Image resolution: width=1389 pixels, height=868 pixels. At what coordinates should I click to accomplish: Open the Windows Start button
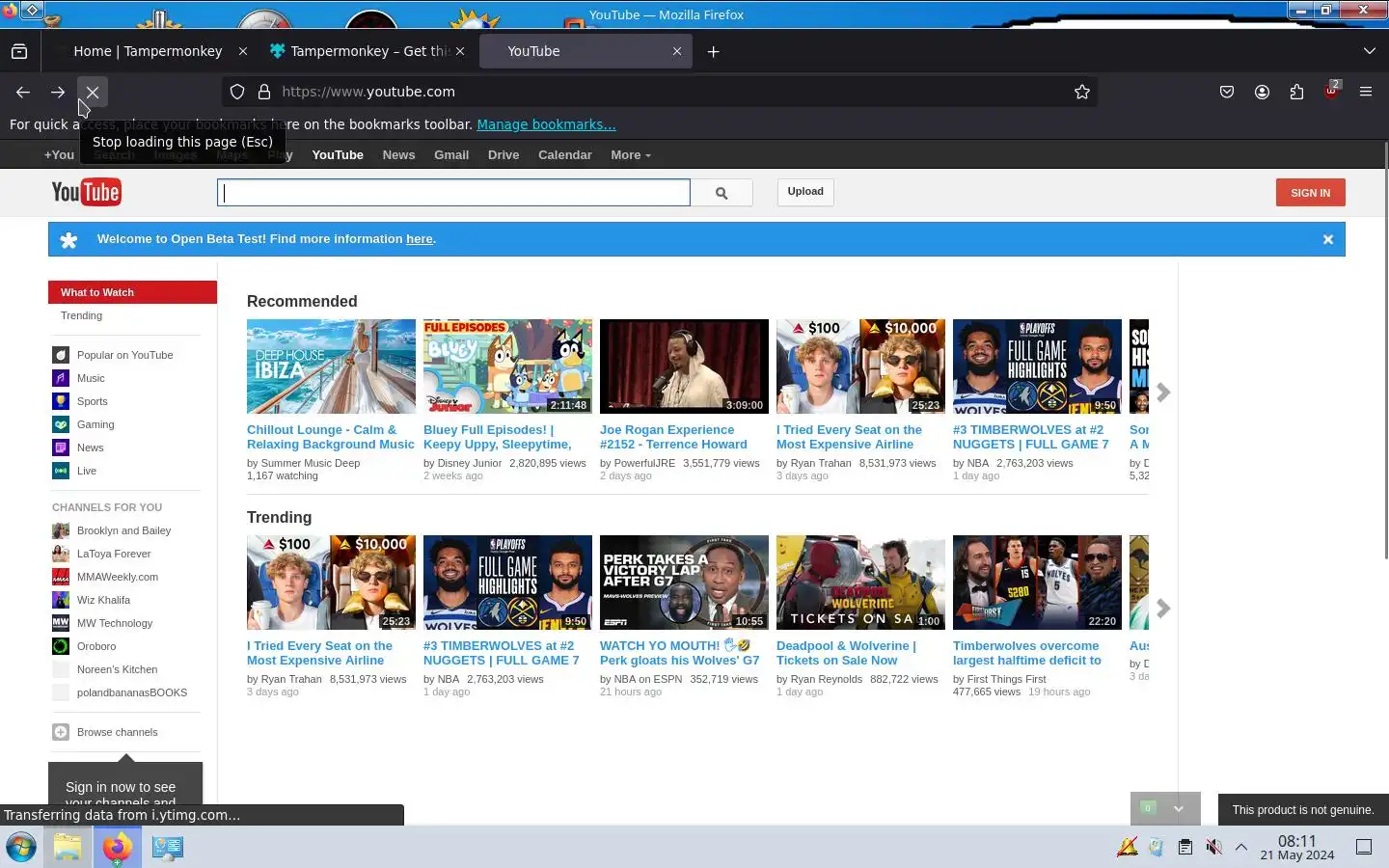[21, 847]
